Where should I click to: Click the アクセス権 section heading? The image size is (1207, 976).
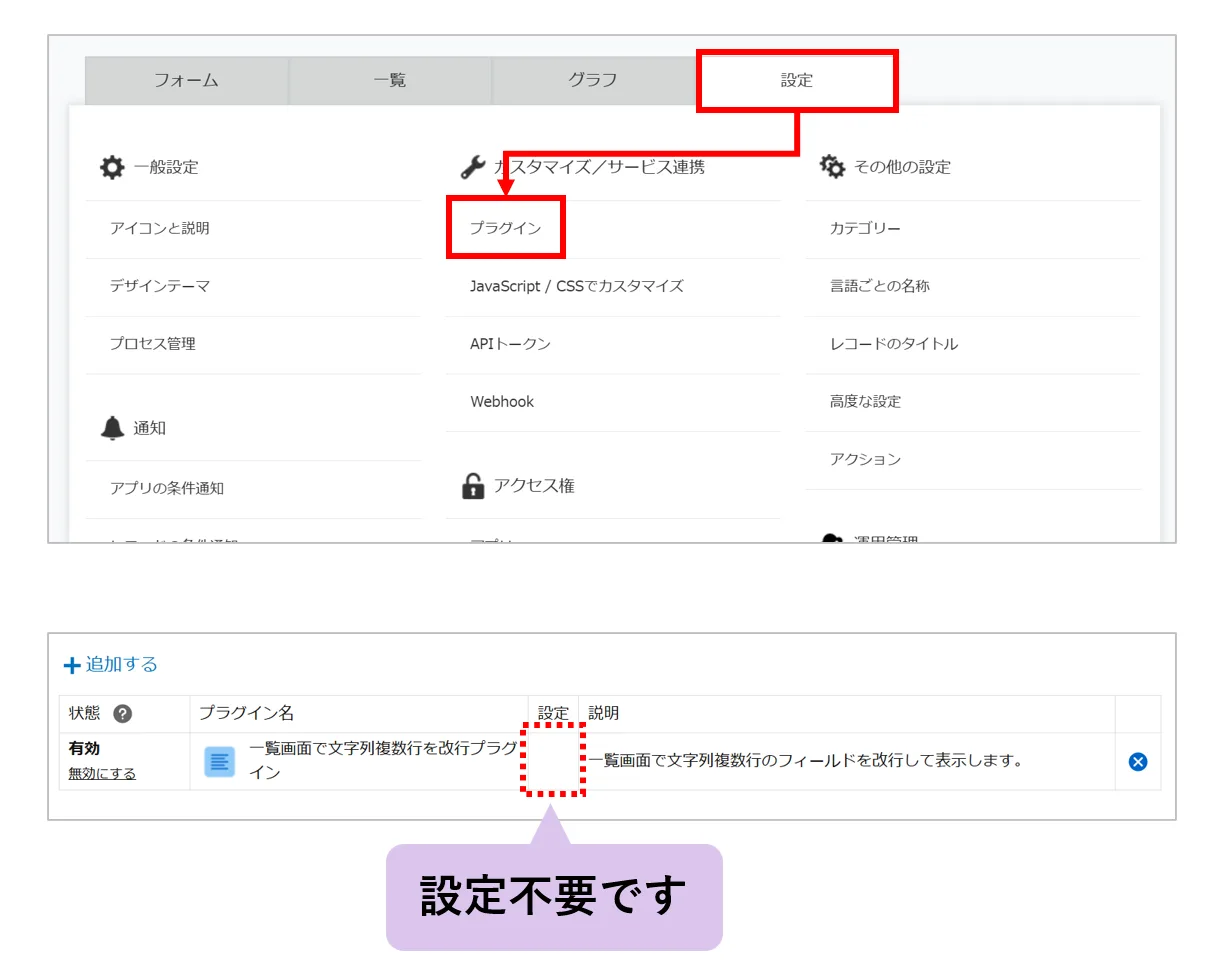(534, 486)
